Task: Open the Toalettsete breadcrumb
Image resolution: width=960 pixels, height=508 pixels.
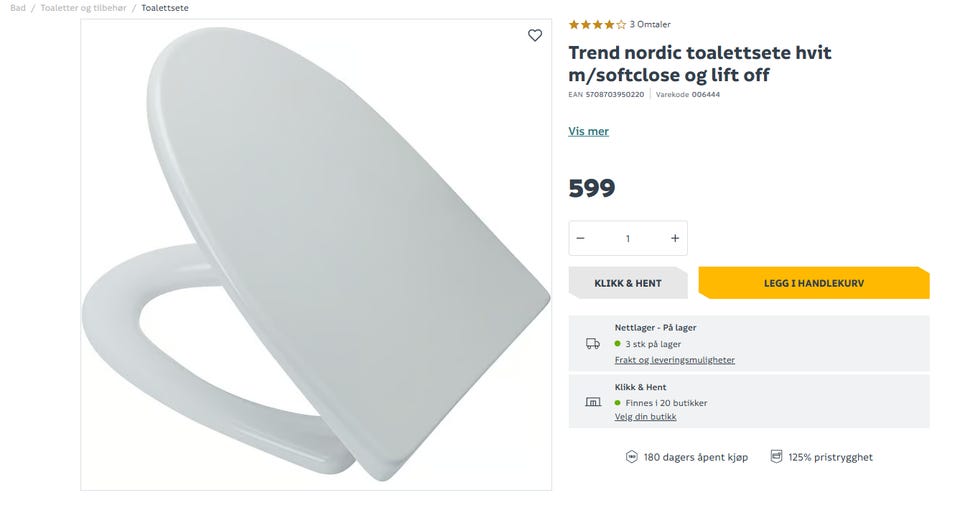Action: 165,8
